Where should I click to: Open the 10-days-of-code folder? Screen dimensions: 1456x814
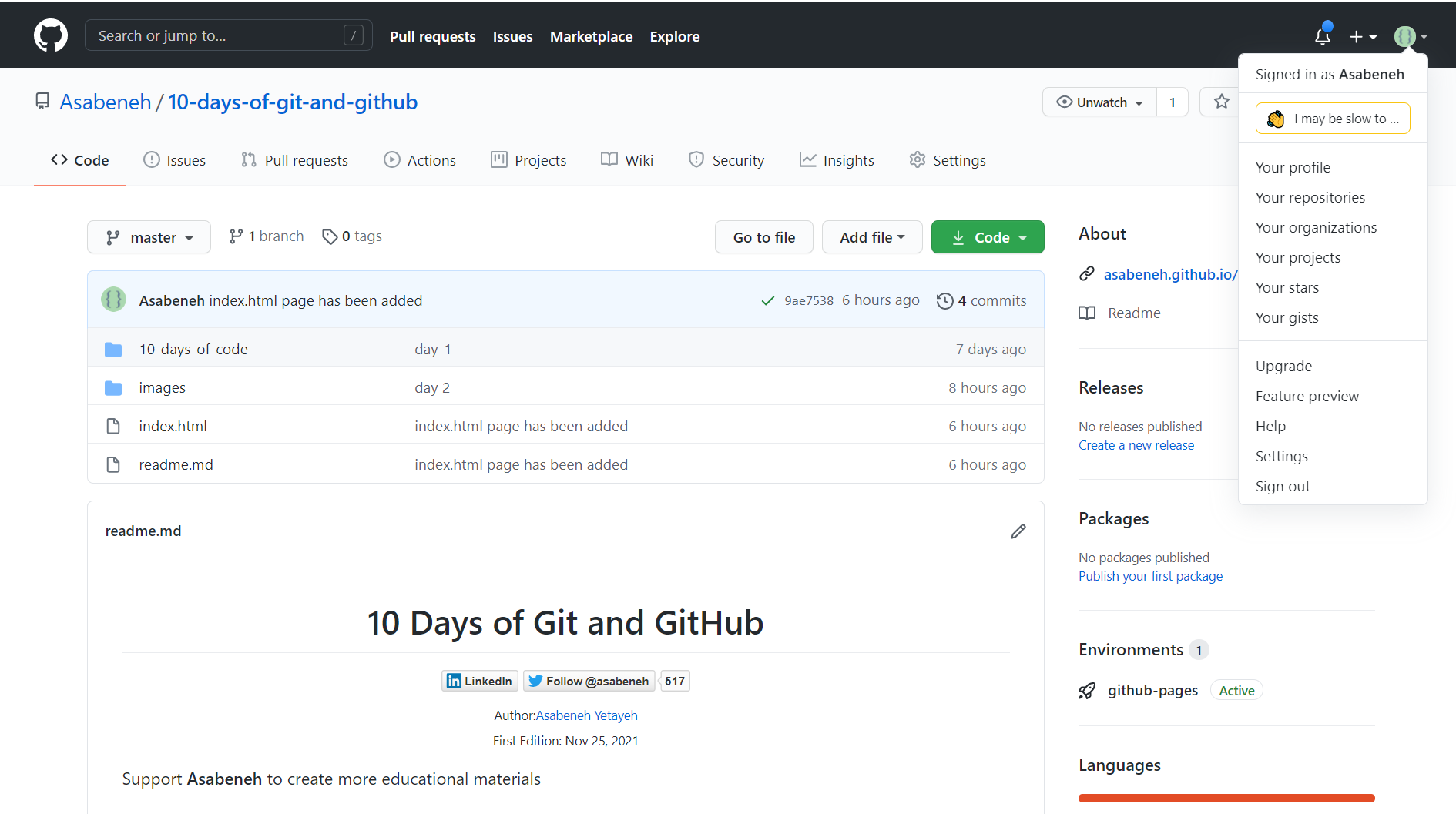click(x=193, y=349)
